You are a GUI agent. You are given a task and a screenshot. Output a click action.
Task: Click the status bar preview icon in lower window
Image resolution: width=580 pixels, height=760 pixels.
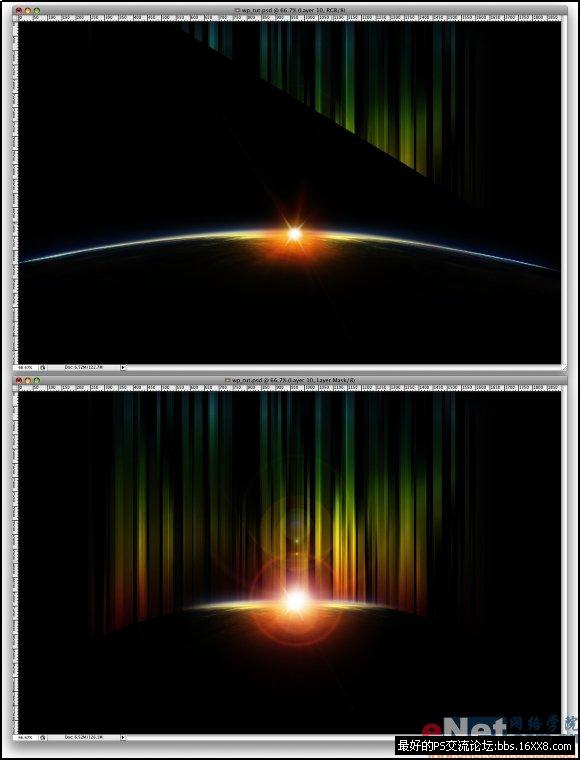(43, 737)
